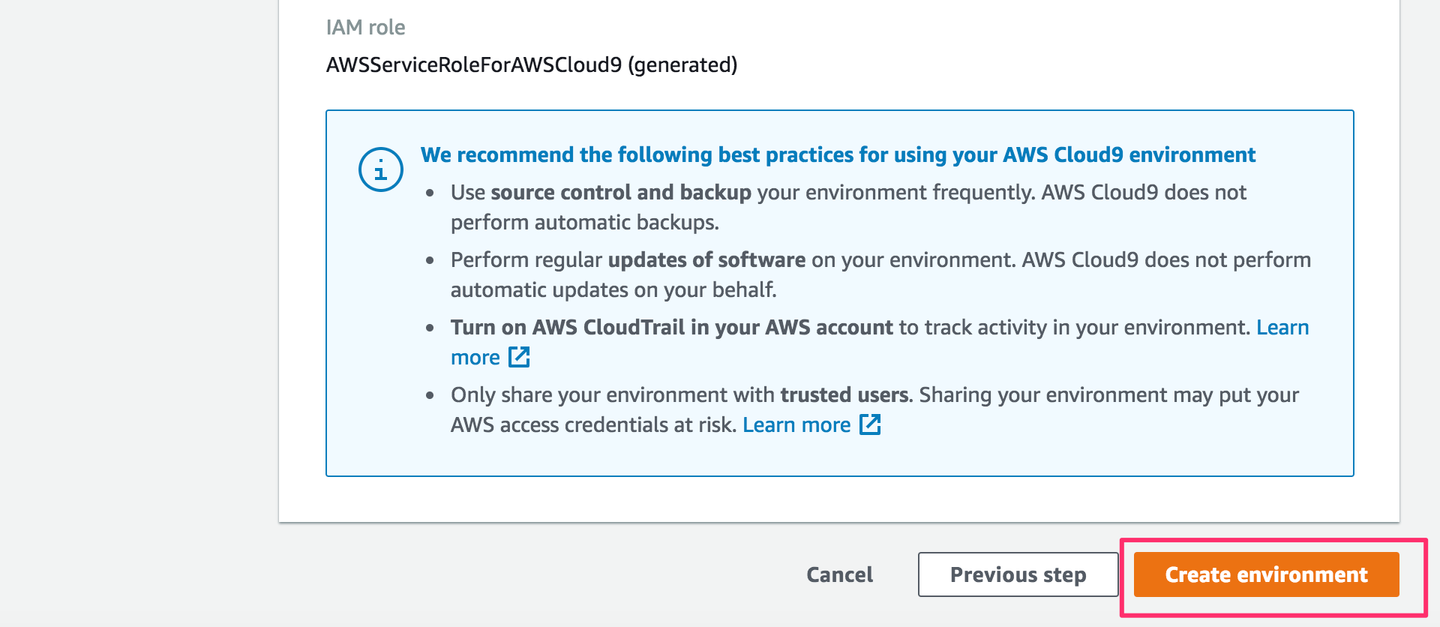Viewport: 1440px width, 627px height.
Task: Cancel the environment creation
Action: tap(839, 575)
